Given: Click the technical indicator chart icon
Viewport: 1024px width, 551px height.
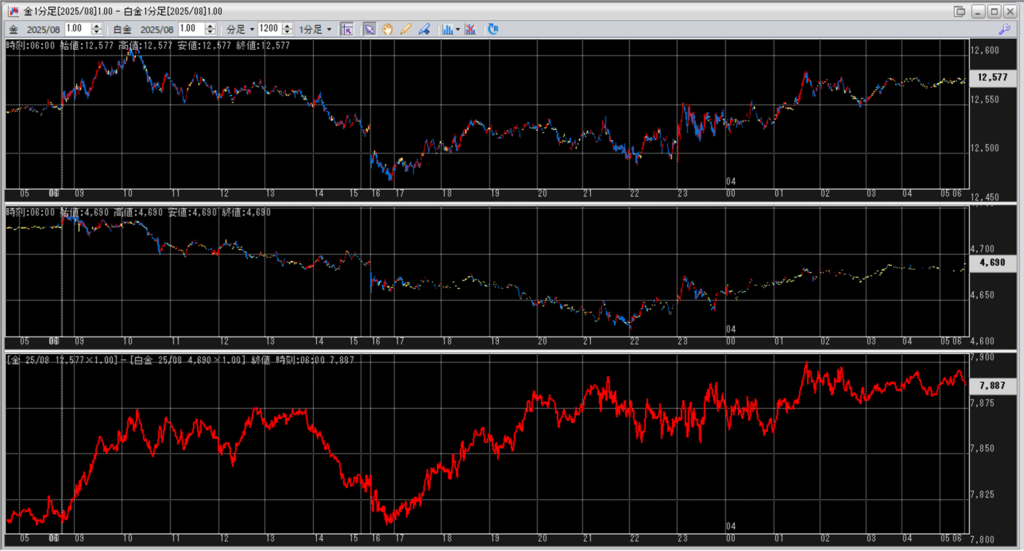Looking at the screenshot, I should (447, 29).
